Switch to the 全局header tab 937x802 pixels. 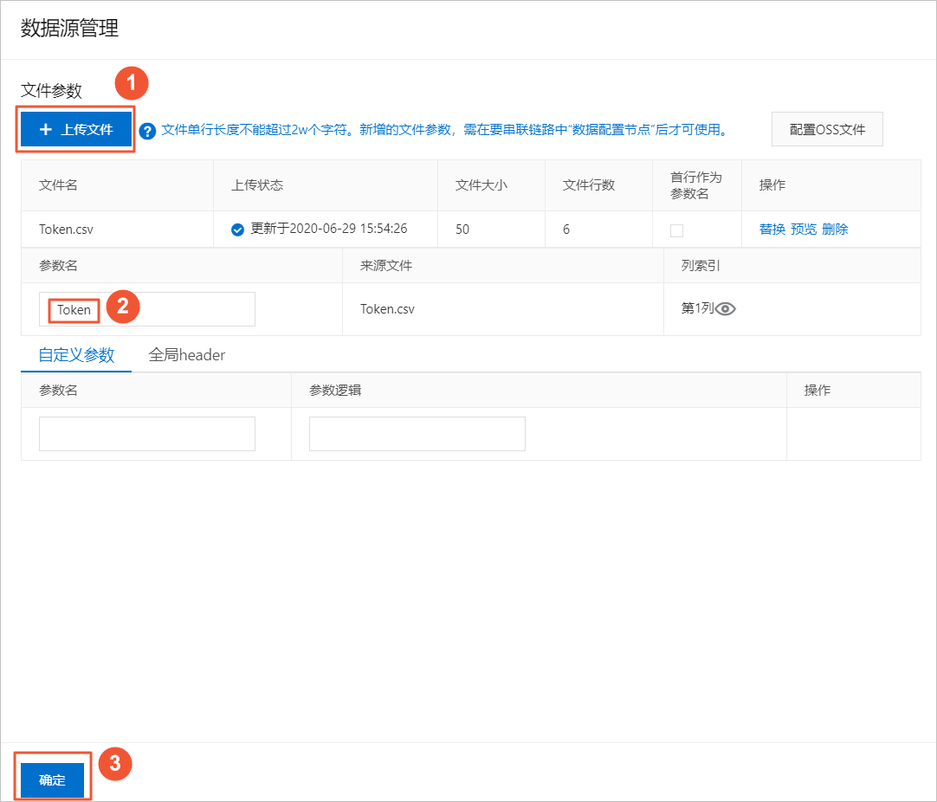186,355
